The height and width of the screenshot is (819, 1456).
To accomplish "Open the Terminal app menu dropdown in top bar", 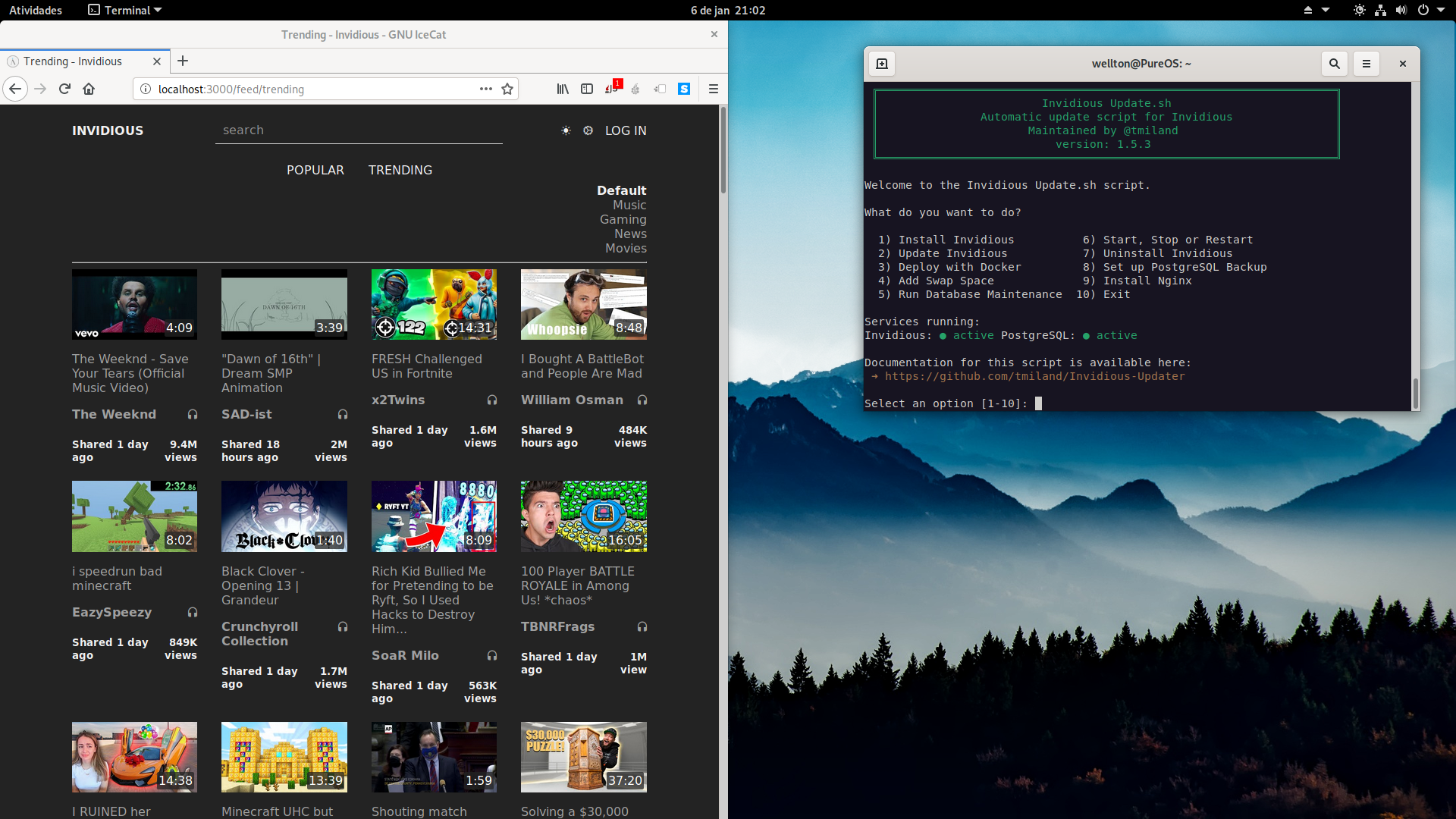I will (125, 10).
